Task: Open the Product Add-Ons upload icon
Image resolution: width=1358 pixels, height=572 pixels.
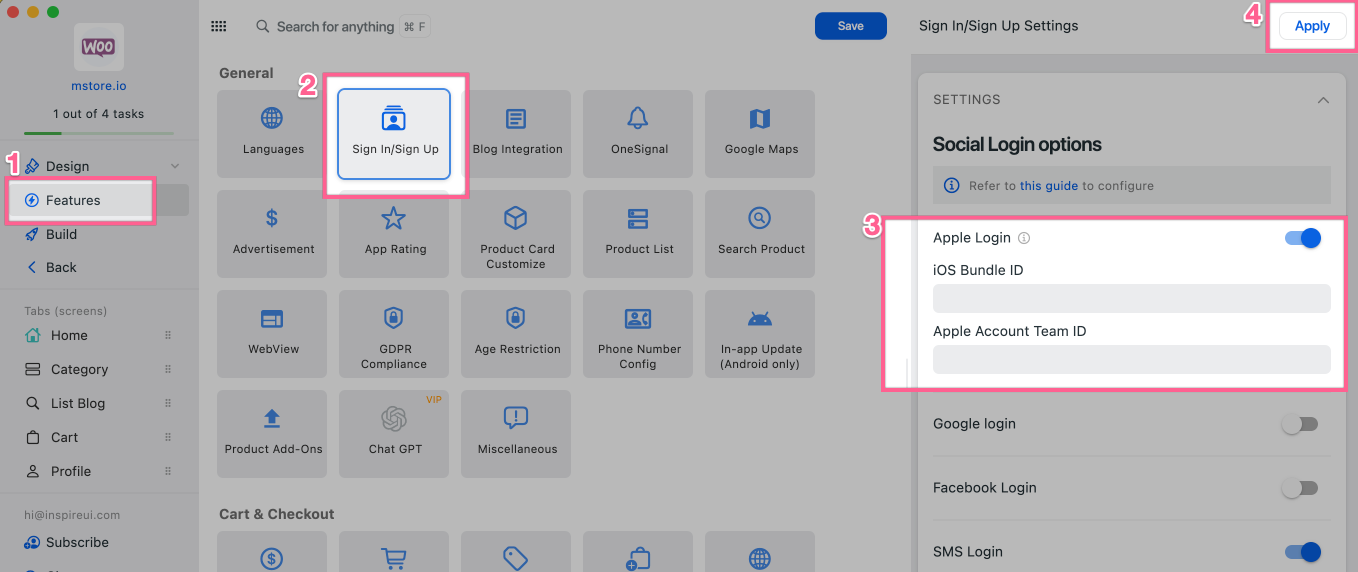Action: (272, 418)
